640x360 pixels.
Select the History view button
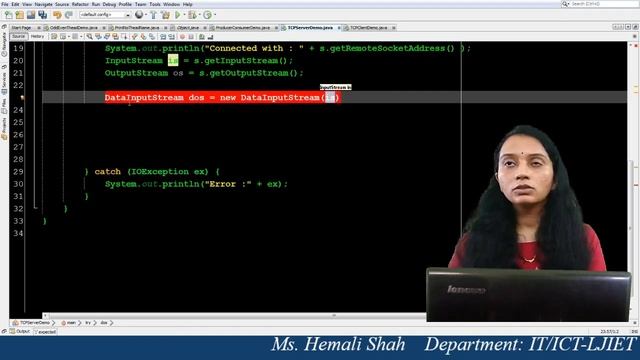(x=37, y=37)
